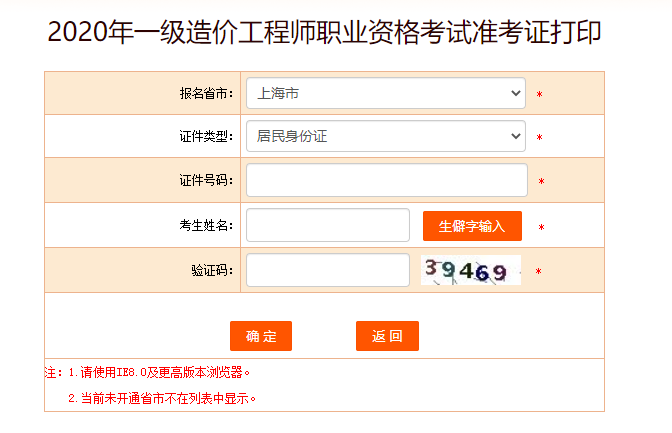The width and height of the screenshot is (672, 433).
Task: Click the 考生姓名 label text
Action: 205,226
